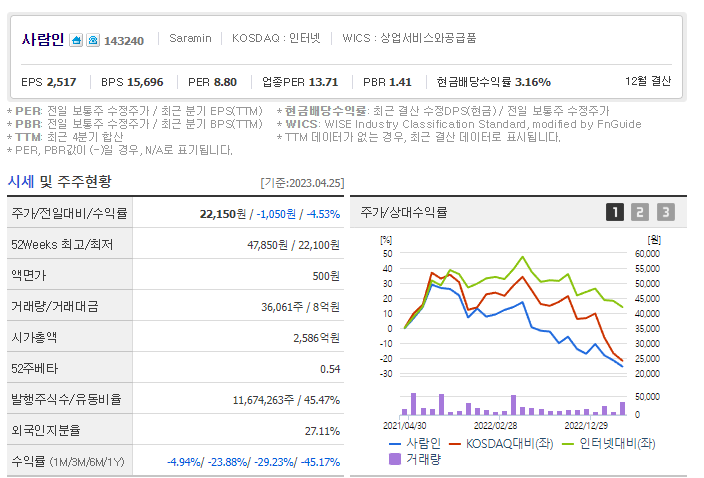Click the 발행주식수/유동비율 row label
Image resolution: width=704 pixels, height=478 pixels.
(x=66, y=399)
